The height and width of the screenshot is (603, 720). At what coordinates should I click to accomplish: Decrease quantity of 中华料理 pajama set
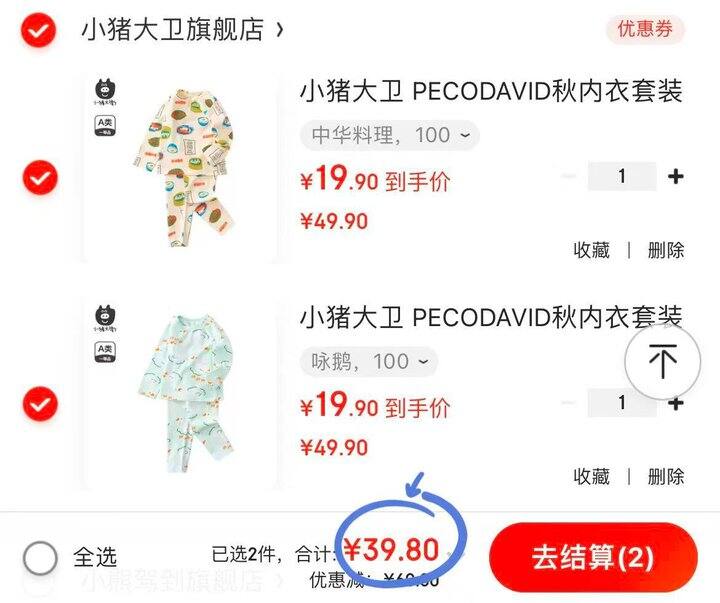(x=569, y=176)
